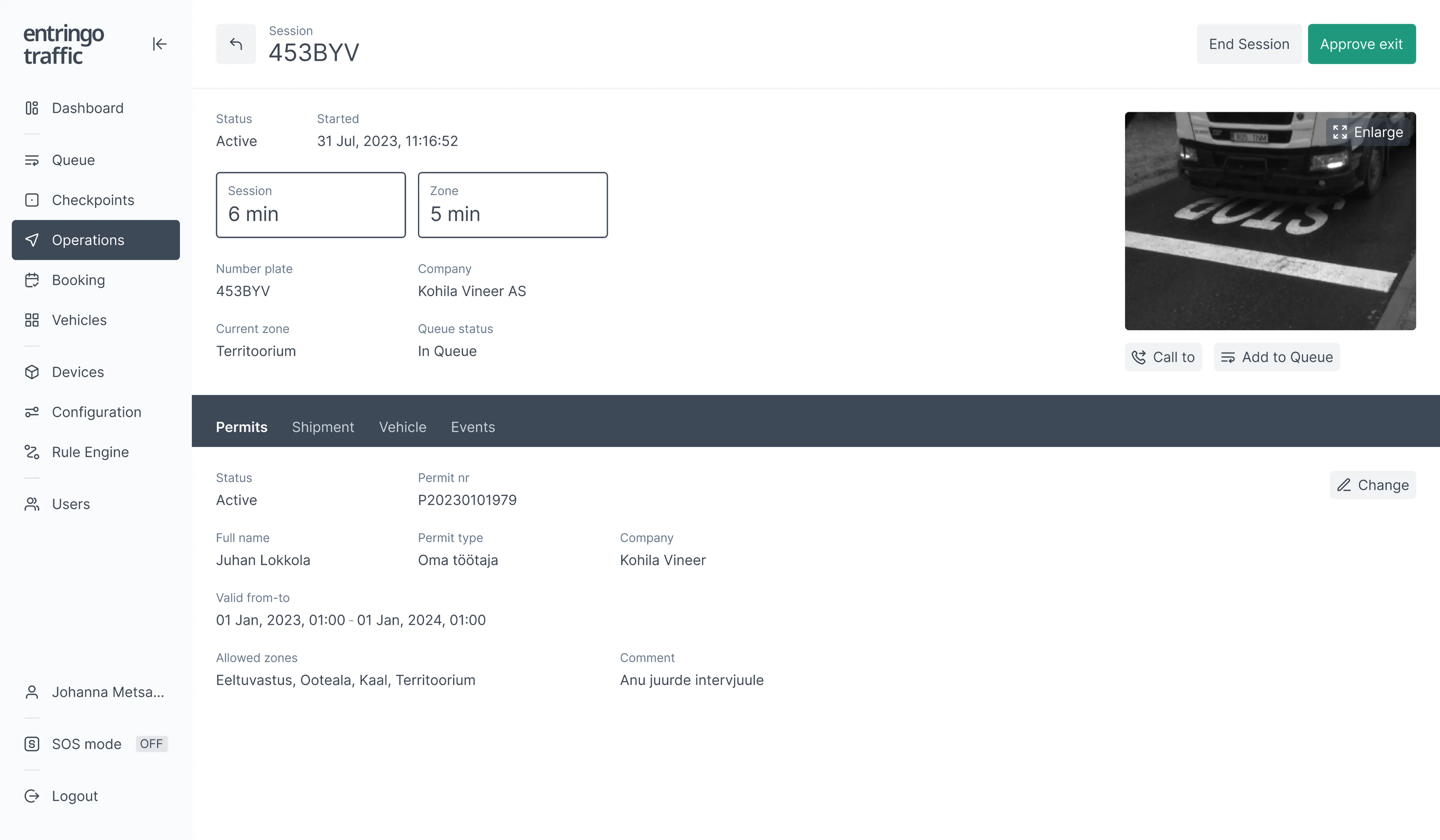
Task: End the current session
Action: pos(1249,43)
